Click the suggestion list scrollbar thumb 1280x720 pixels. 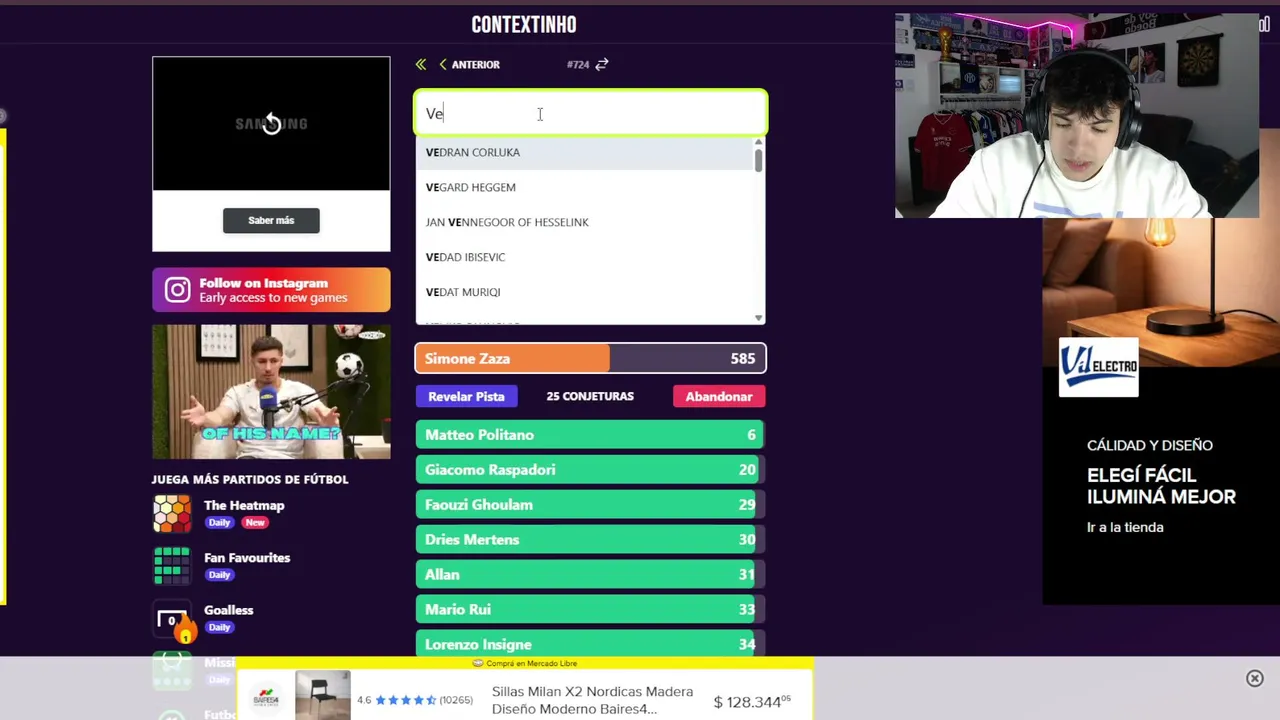coord(758,160)
